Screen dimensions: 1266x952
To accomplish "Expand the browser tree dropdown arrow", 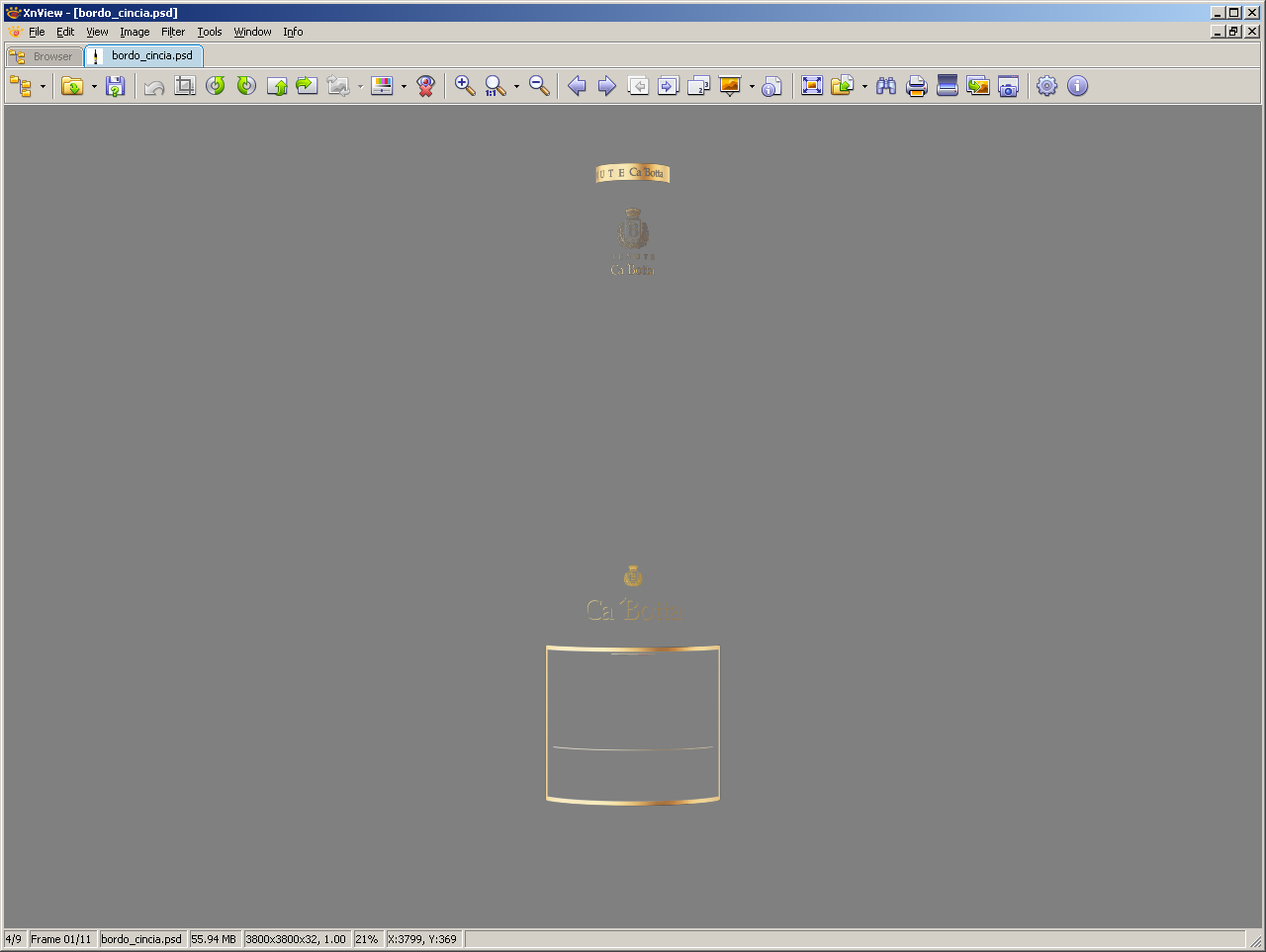I will 43,87.
